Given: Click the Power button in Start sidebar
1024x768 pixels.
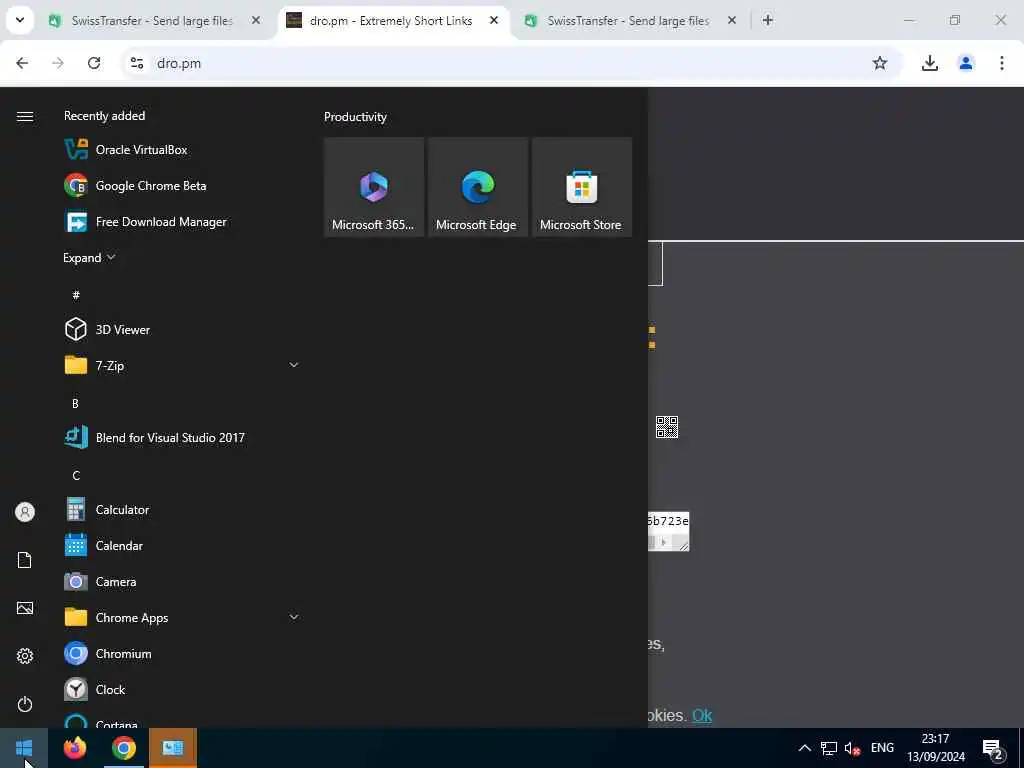Looking at the screenshot, I should click(25, 704).
